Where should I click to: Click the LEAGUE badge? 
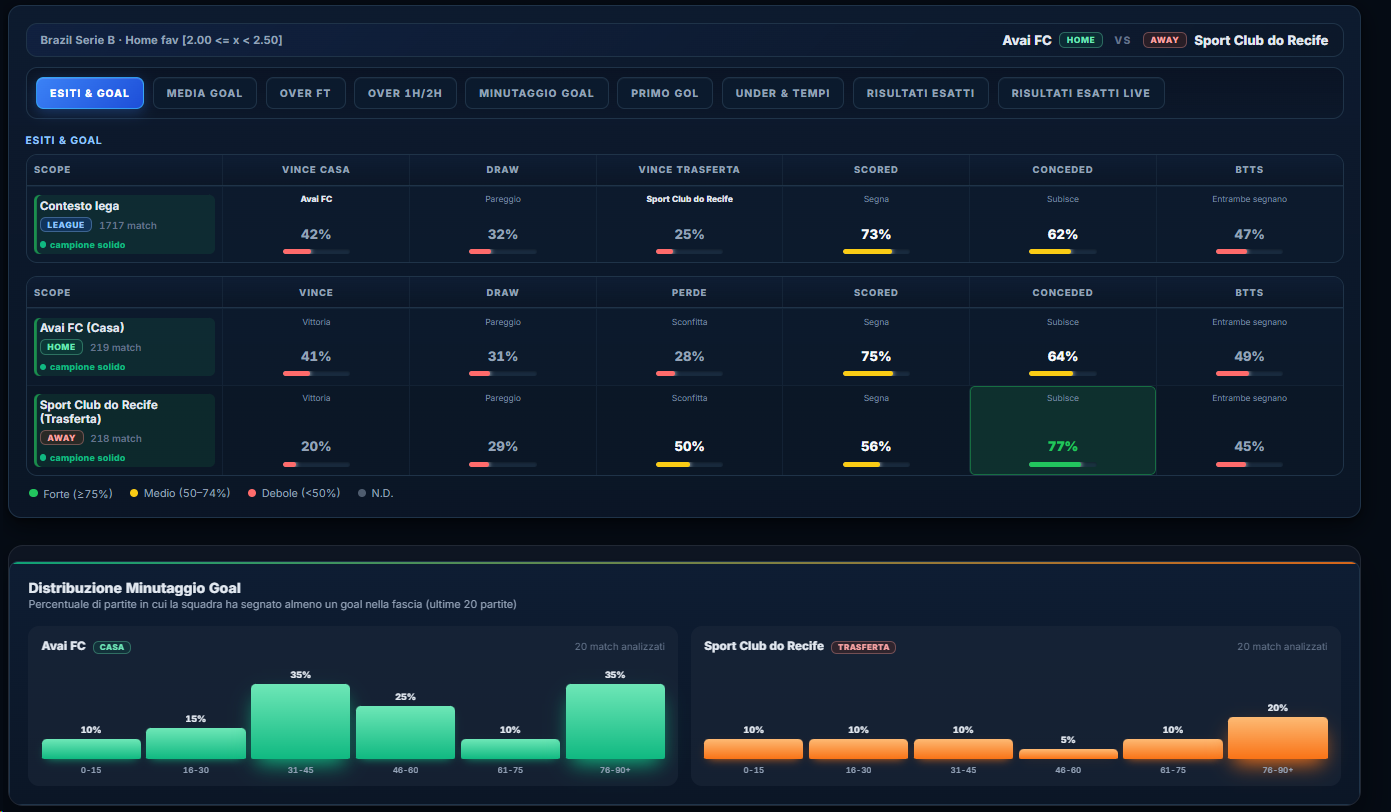click(x=66, y=225)
